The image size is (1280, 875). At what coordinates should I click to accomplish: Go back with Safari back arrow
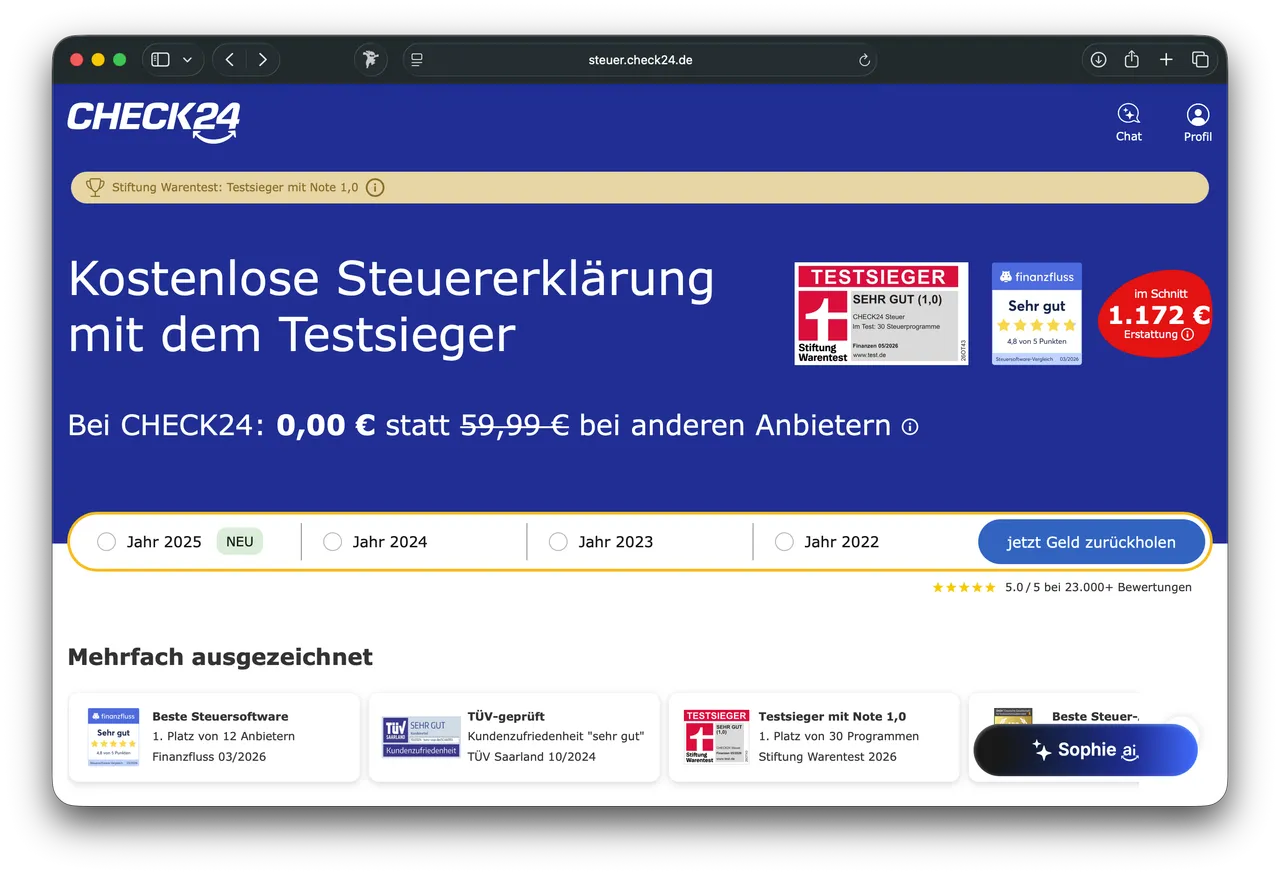[x=230, y=60]
